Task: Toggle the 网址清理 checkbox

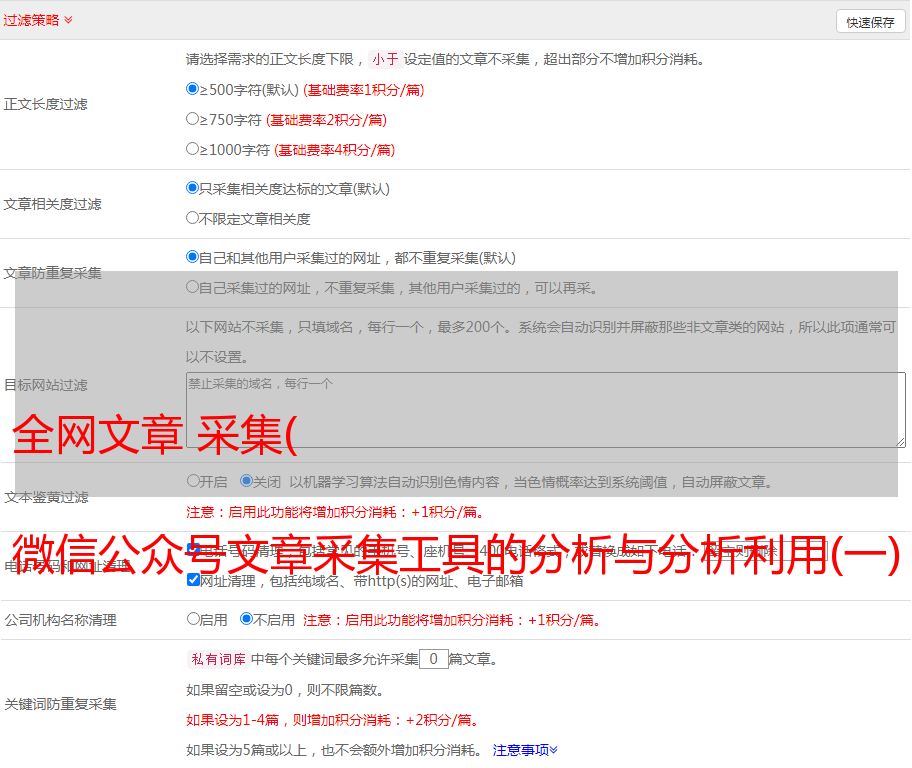Action: coord(194,579)
